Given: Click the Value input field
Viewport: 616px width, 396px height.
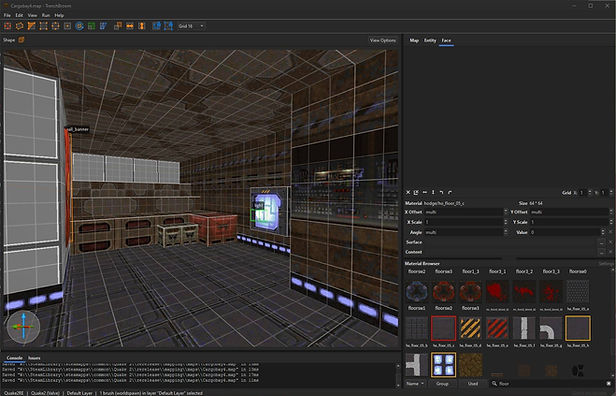Looking at the screenshot, I should pos(565,232).
